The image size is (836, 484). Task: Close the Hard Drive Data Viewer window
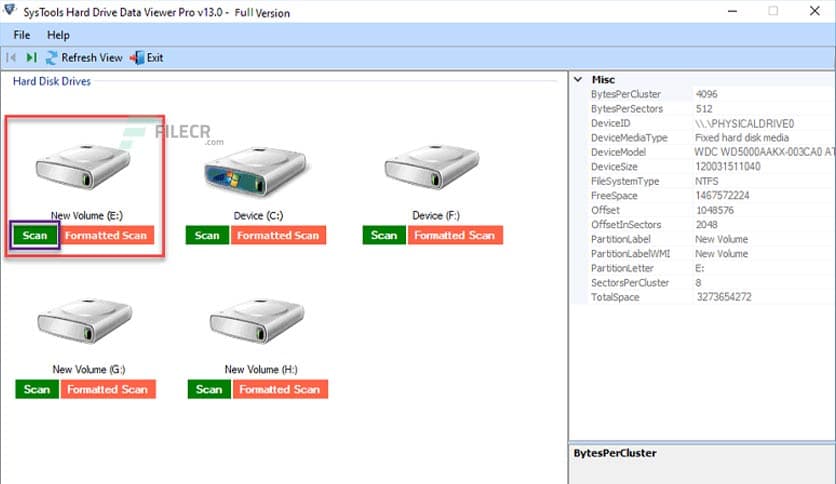[815, 11]
